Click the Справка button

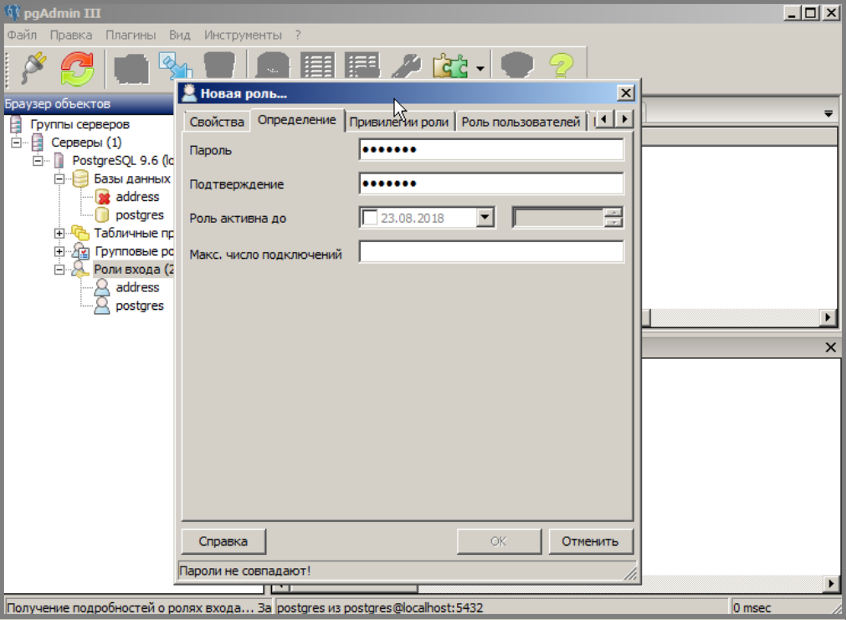[223, 541]
